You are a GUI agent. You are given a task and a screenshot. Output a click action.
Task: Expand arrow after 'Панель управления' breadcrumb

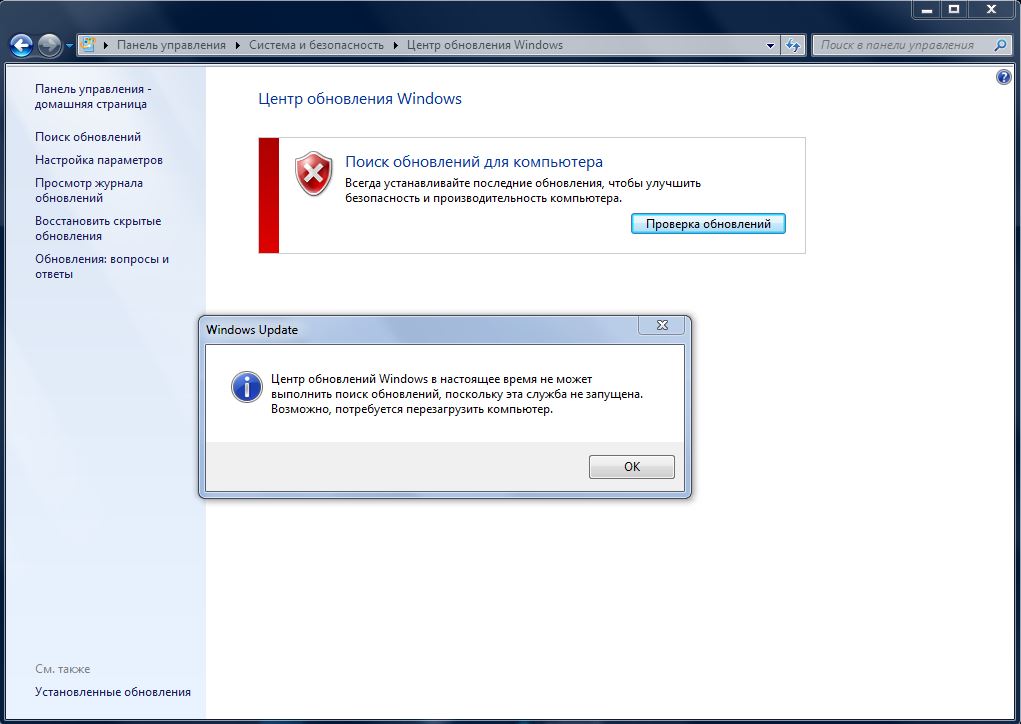pos(238,46)
